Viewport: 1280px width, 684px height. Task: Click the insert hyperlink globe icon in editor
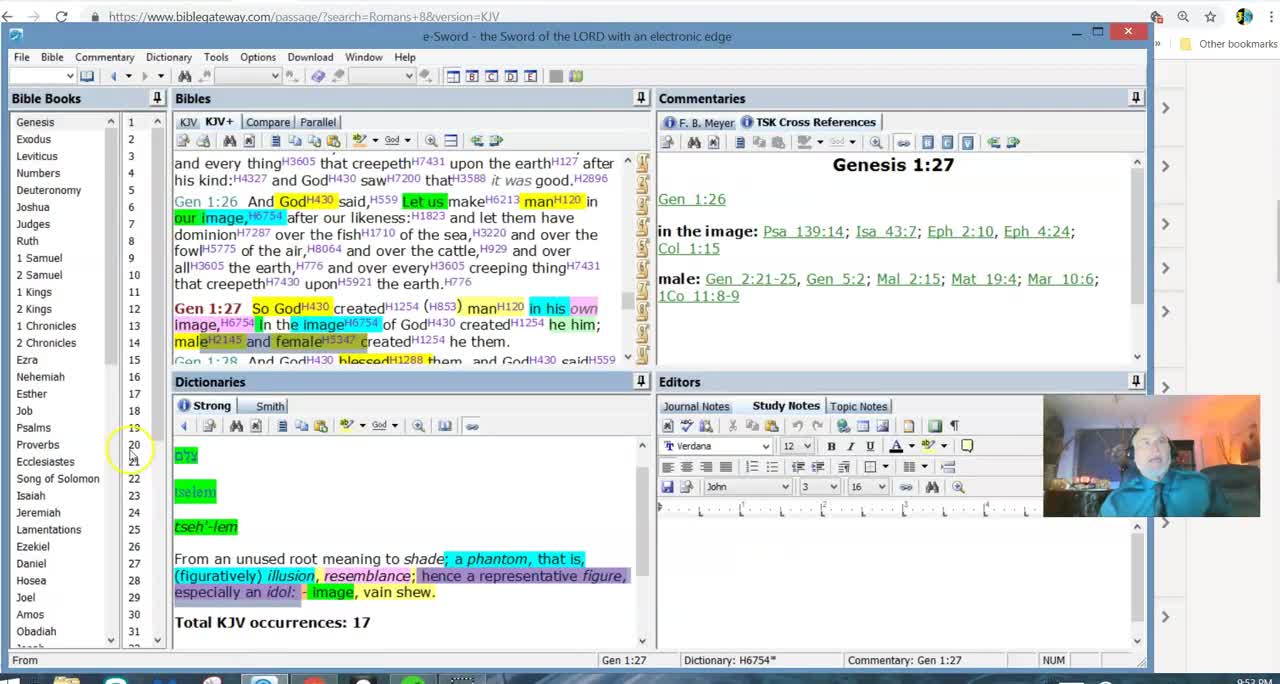[x=843, y=426]
